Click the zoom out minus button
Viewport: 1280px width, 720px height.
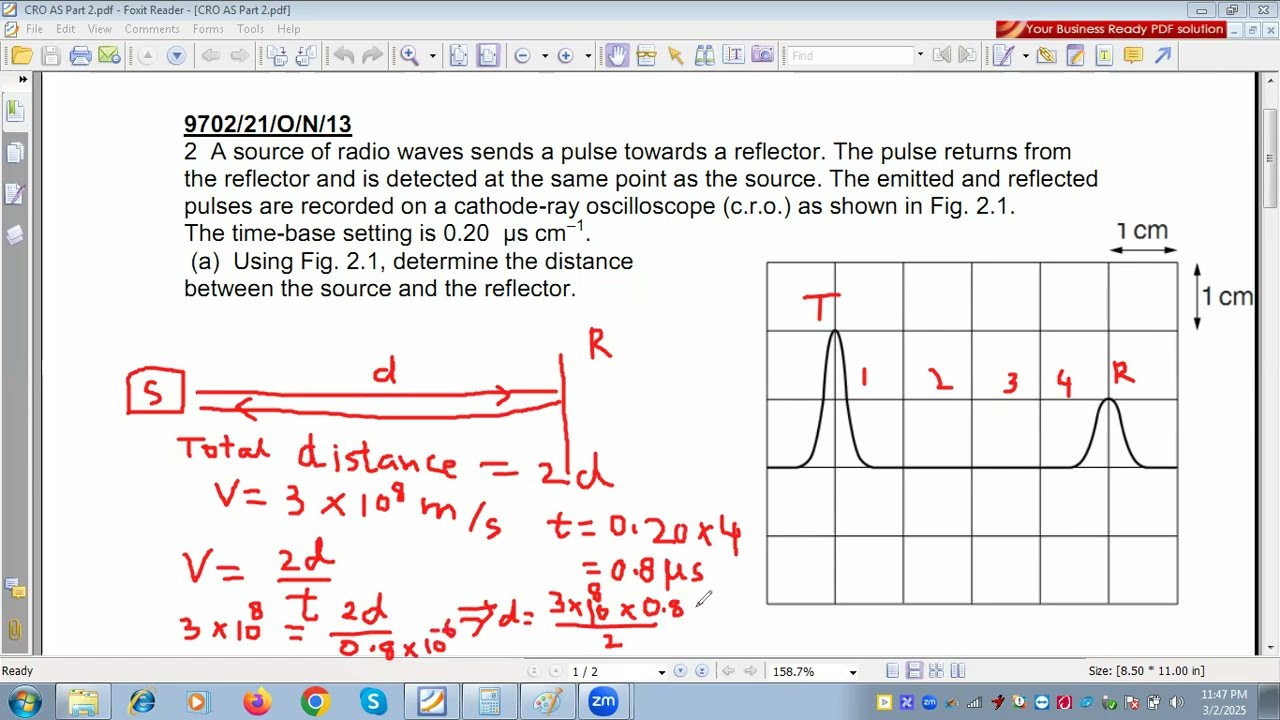522,56
